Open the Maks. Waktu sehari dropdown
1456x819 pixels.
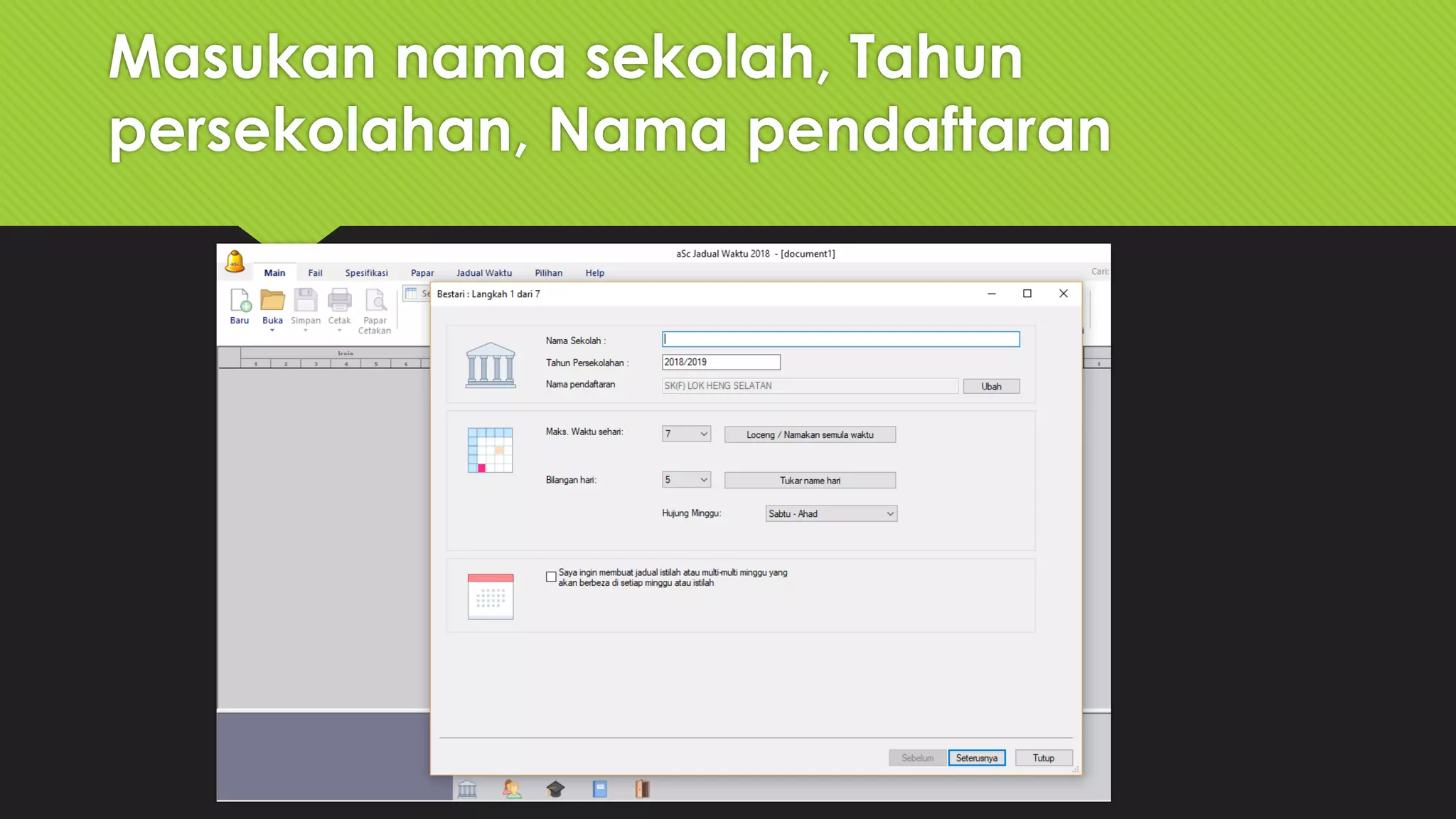[686, 434]
